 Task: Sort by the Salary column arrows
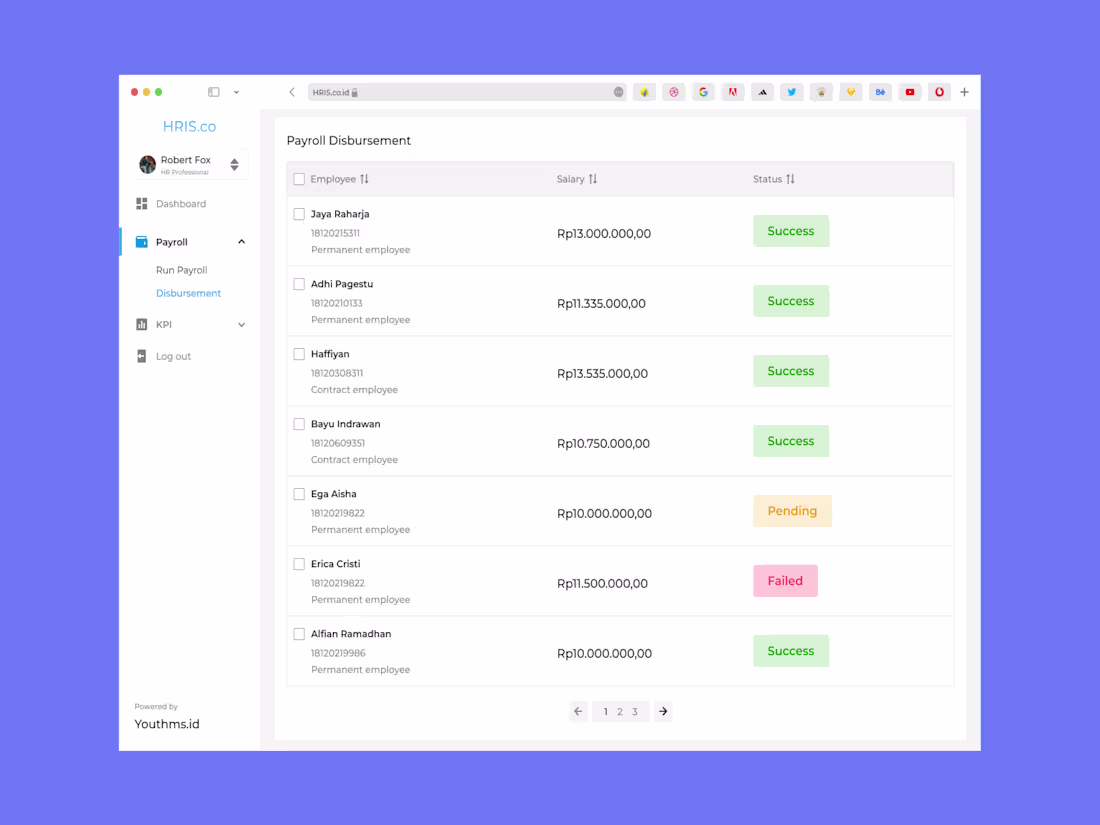[x=593, y=179]
